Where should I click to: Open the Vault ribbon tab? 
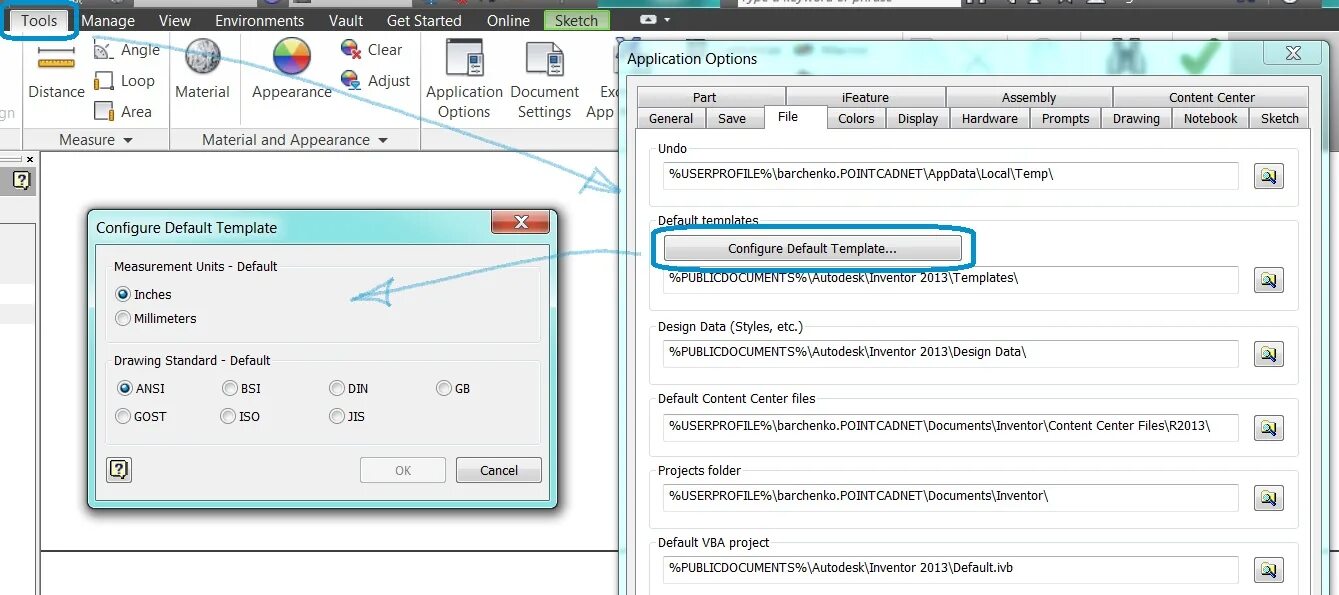(x=346, y=20)
